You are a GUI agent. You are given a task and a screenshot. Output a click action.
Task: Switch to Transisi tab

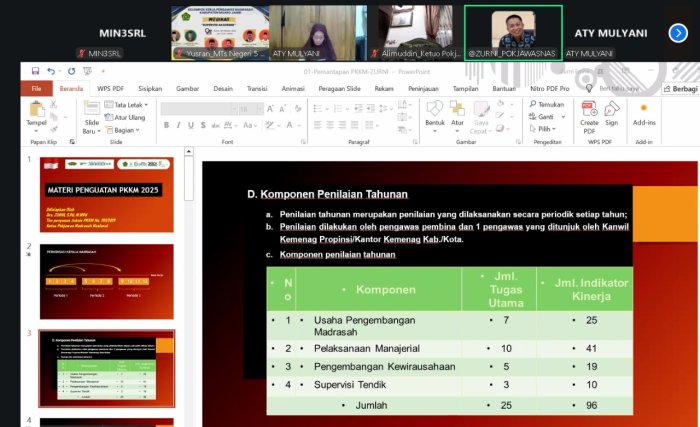tap(257, 88)
